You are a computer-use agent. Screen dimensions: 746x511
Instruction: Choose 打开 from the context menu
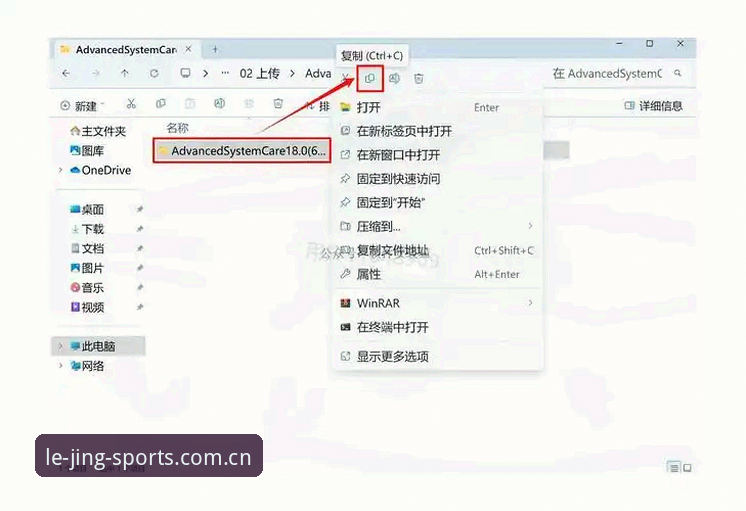pos(437,108)
